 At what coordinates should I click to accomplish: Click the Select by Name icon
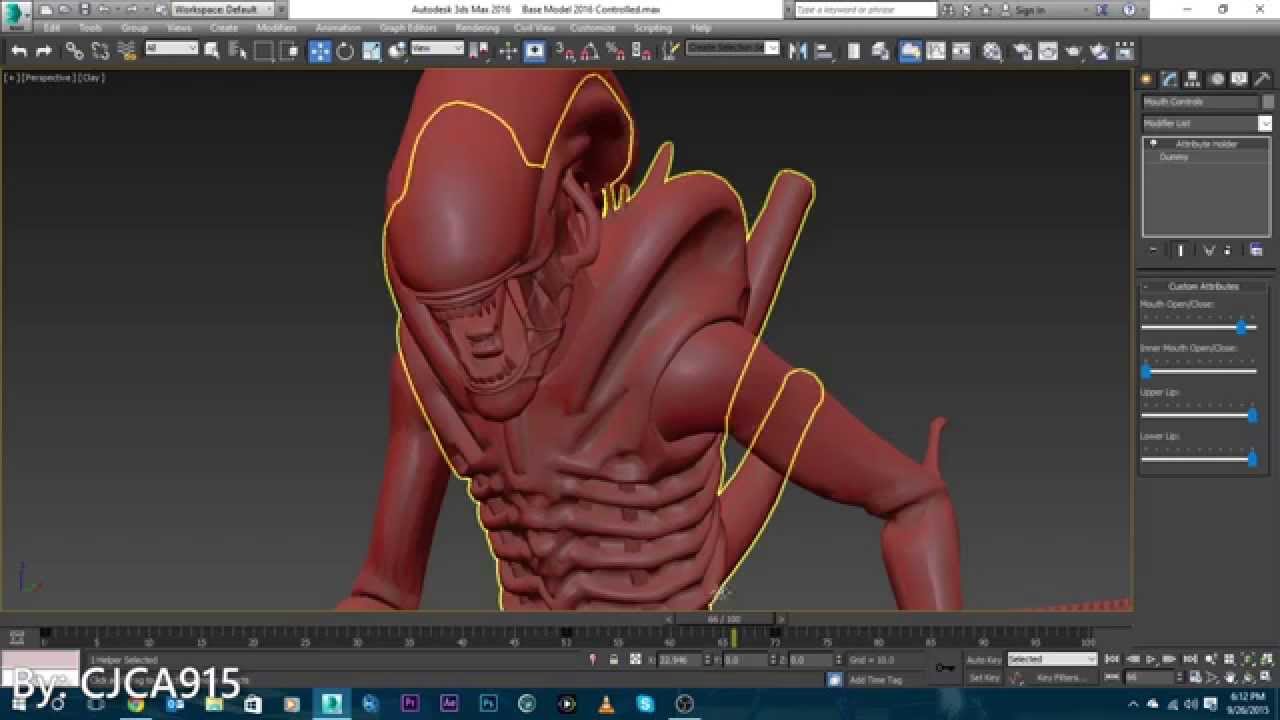tap(238, 51)
